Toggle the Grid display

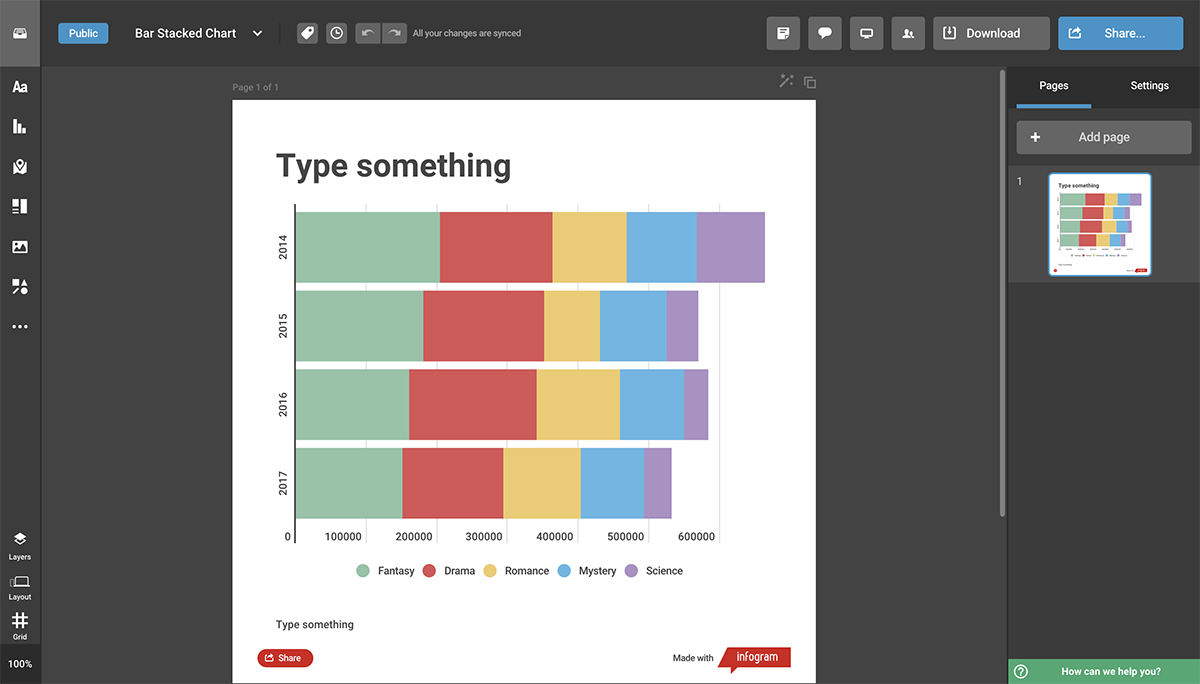pyautogui.click(x=20, y=626)
